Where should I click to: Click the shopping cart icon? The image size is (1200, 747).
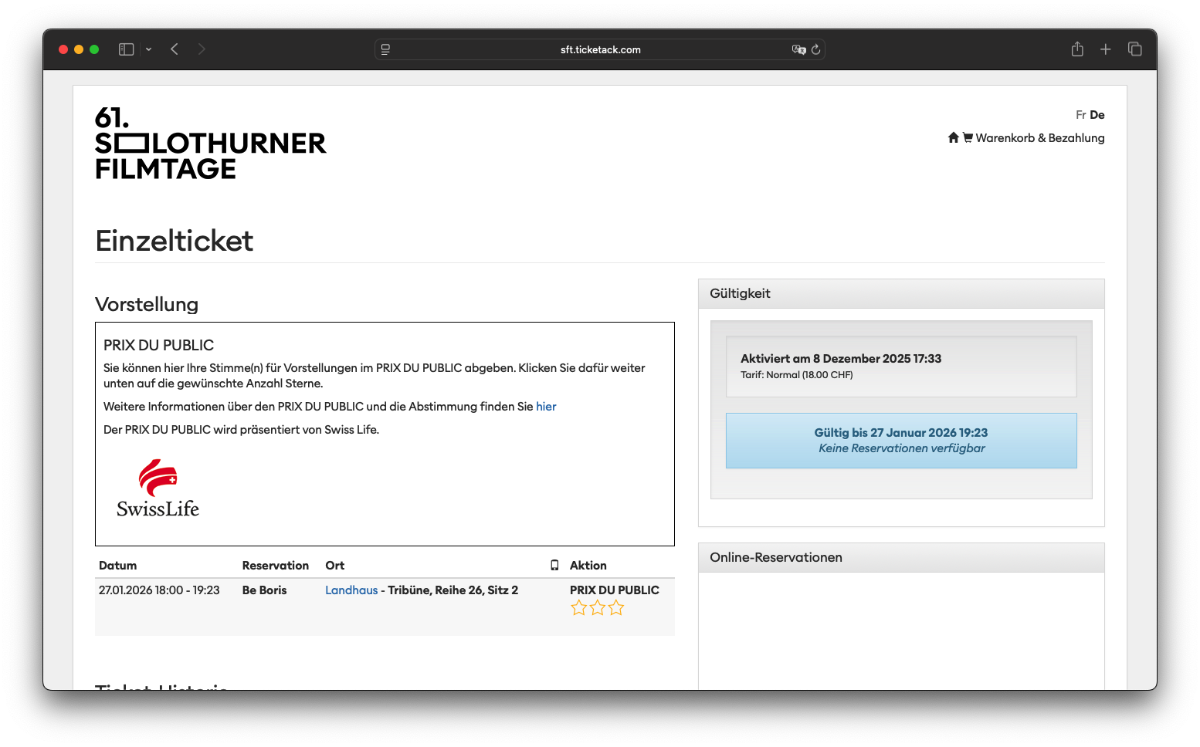click(967, 138)
